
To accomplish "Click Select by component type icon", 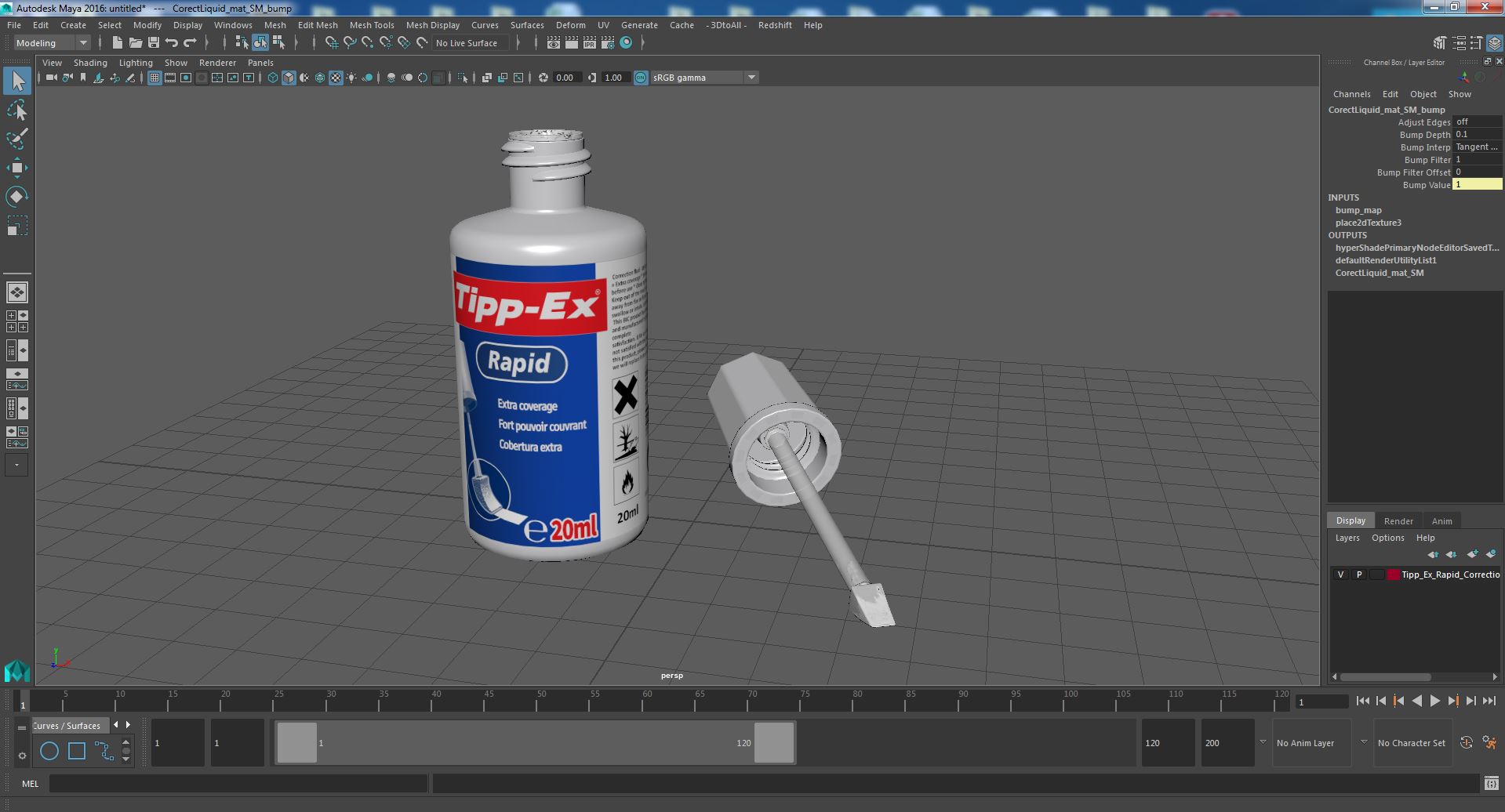I will pos(278,43).
